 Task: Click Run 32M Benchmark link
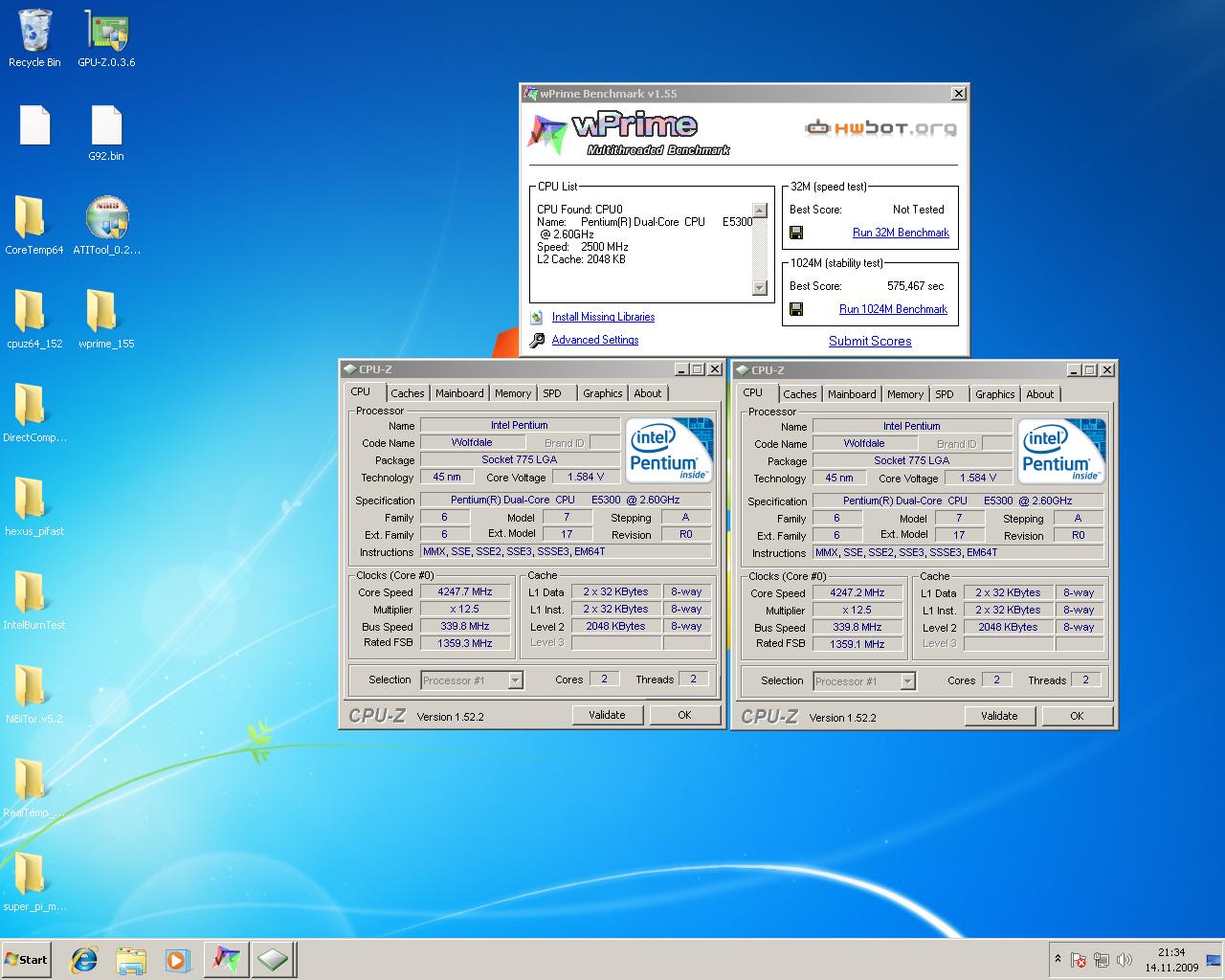click(901, 233)
